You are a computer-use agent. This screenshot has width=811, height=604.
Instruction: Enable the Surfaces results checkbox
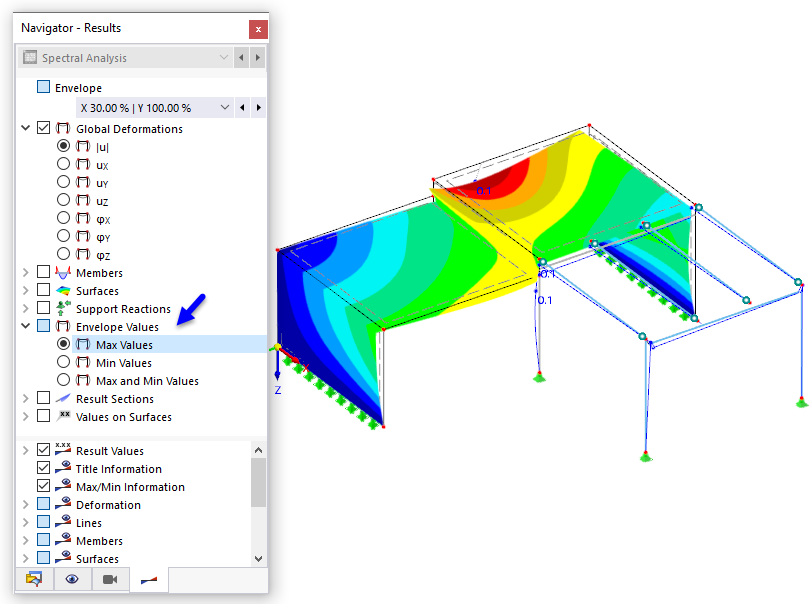click(x=43, y=290)
